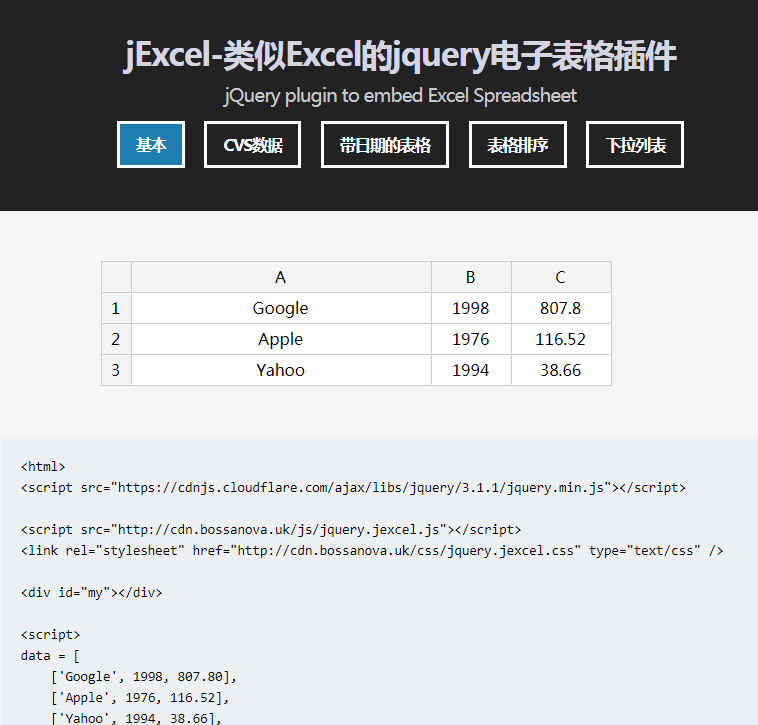Select the 基本 tab button

coord(151,145)
